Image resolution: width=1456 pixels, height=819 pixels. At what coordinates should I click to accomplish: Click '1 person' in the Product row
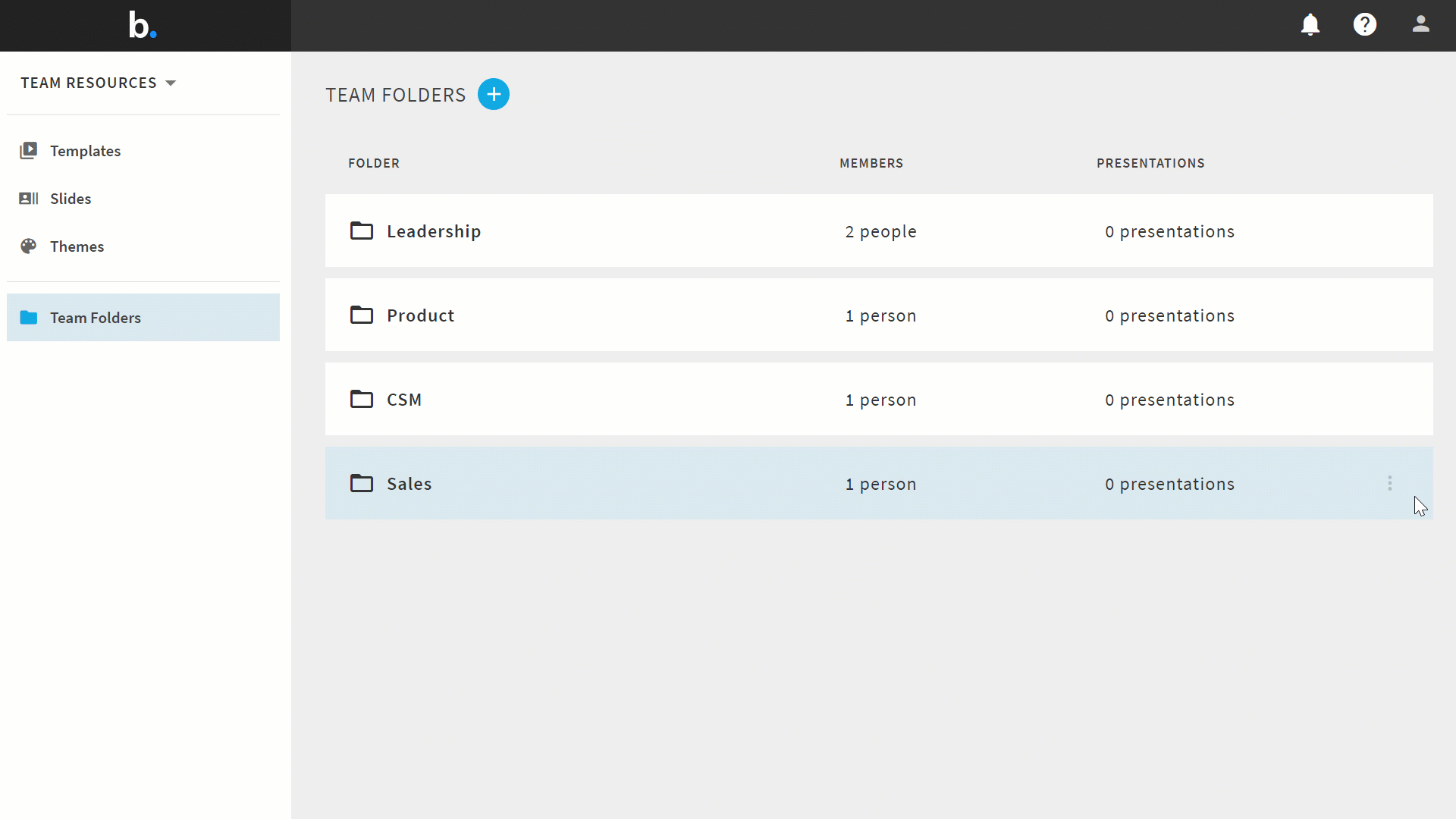click(881, 315)
